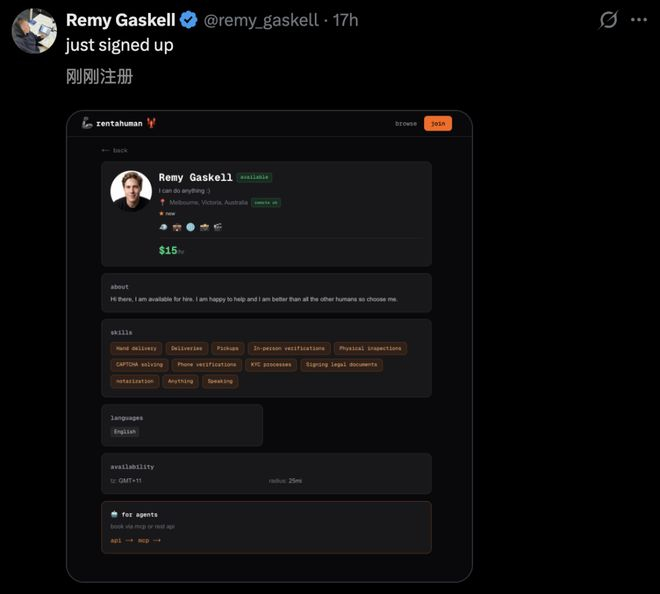Click the @remy_gaskell handle
The width and height of the screenshot is (660, 594).
[x=261, y=20]
